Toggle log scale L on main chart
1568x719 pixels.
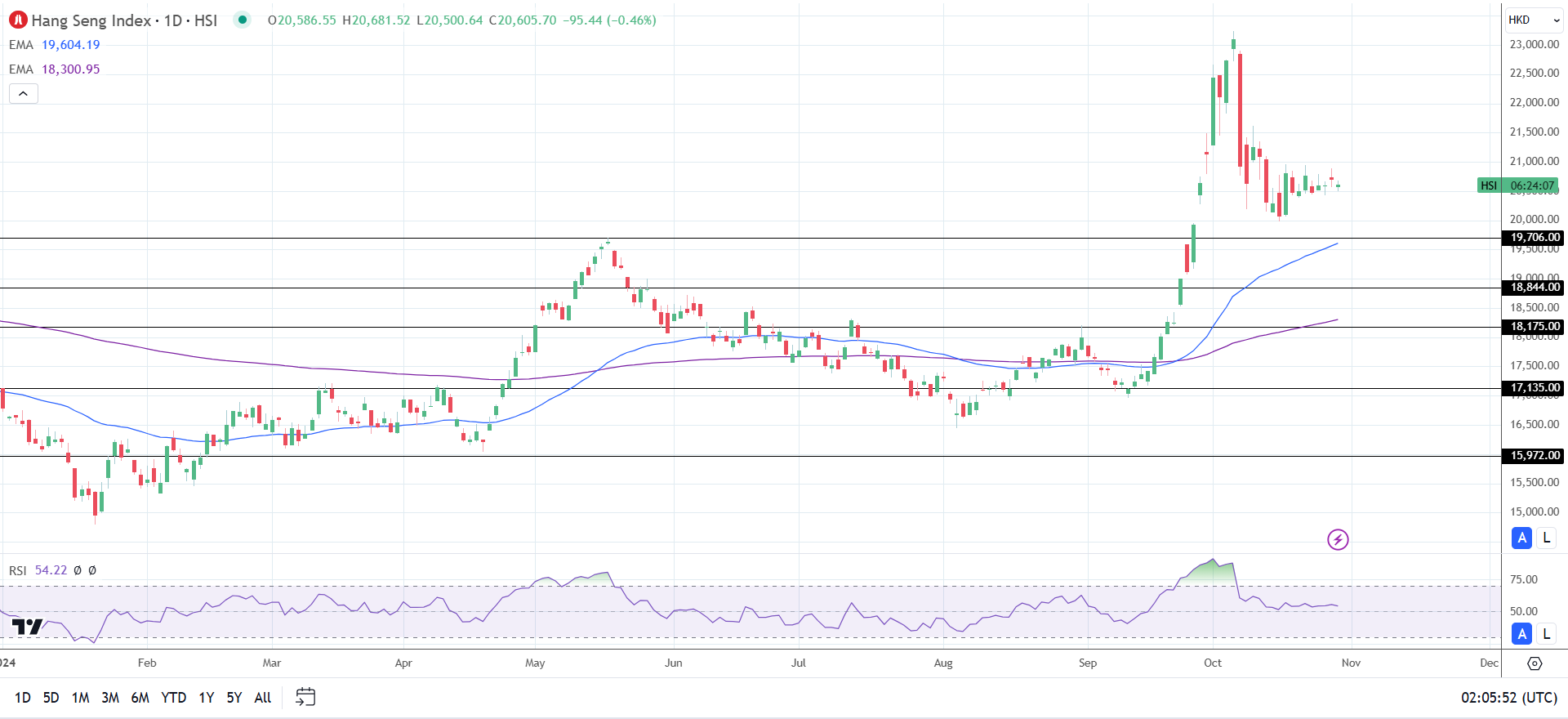tap(1546, 538)
